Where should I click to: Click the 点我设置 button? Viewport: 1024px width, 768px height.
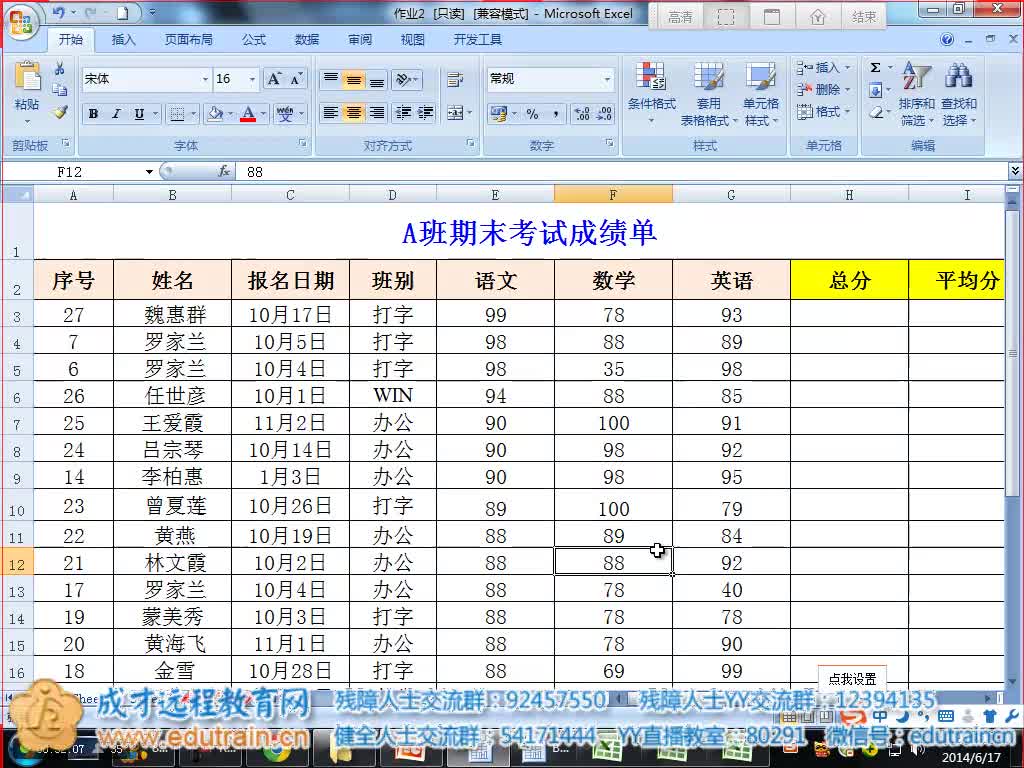pos(851,676)
